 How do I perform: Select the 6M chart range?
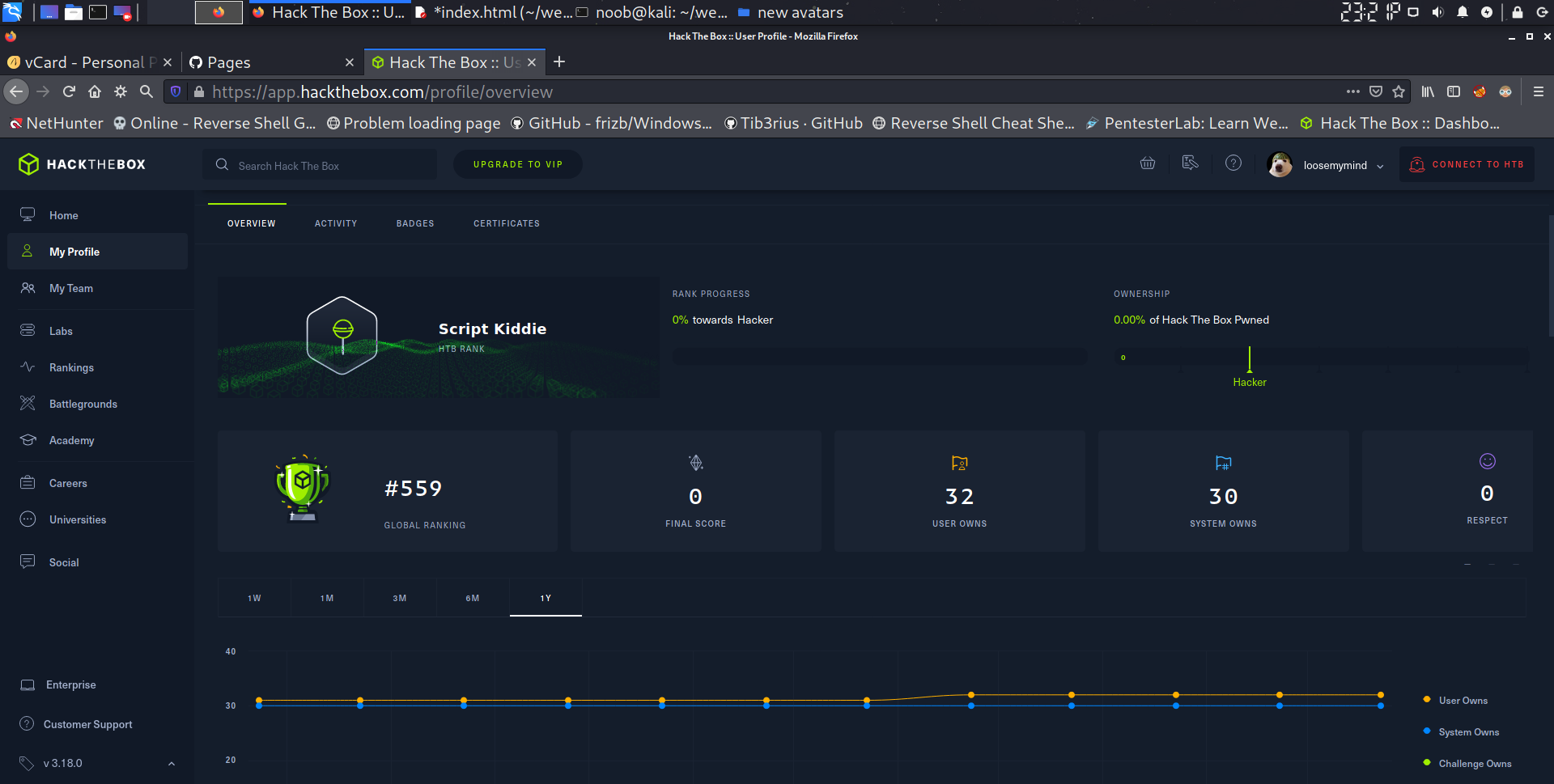tap(473, 598)
